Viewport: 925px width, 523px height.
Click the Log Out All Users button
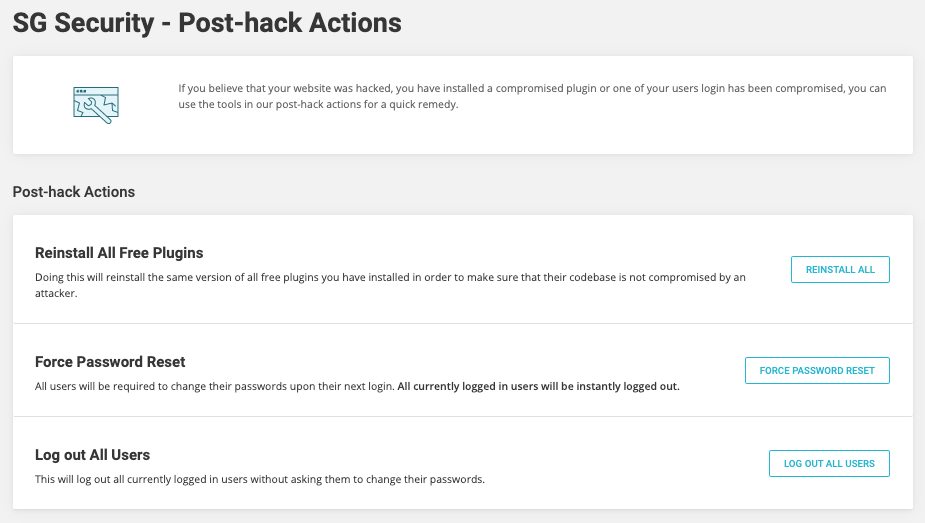pyautogui.click(x=829, y=463)
